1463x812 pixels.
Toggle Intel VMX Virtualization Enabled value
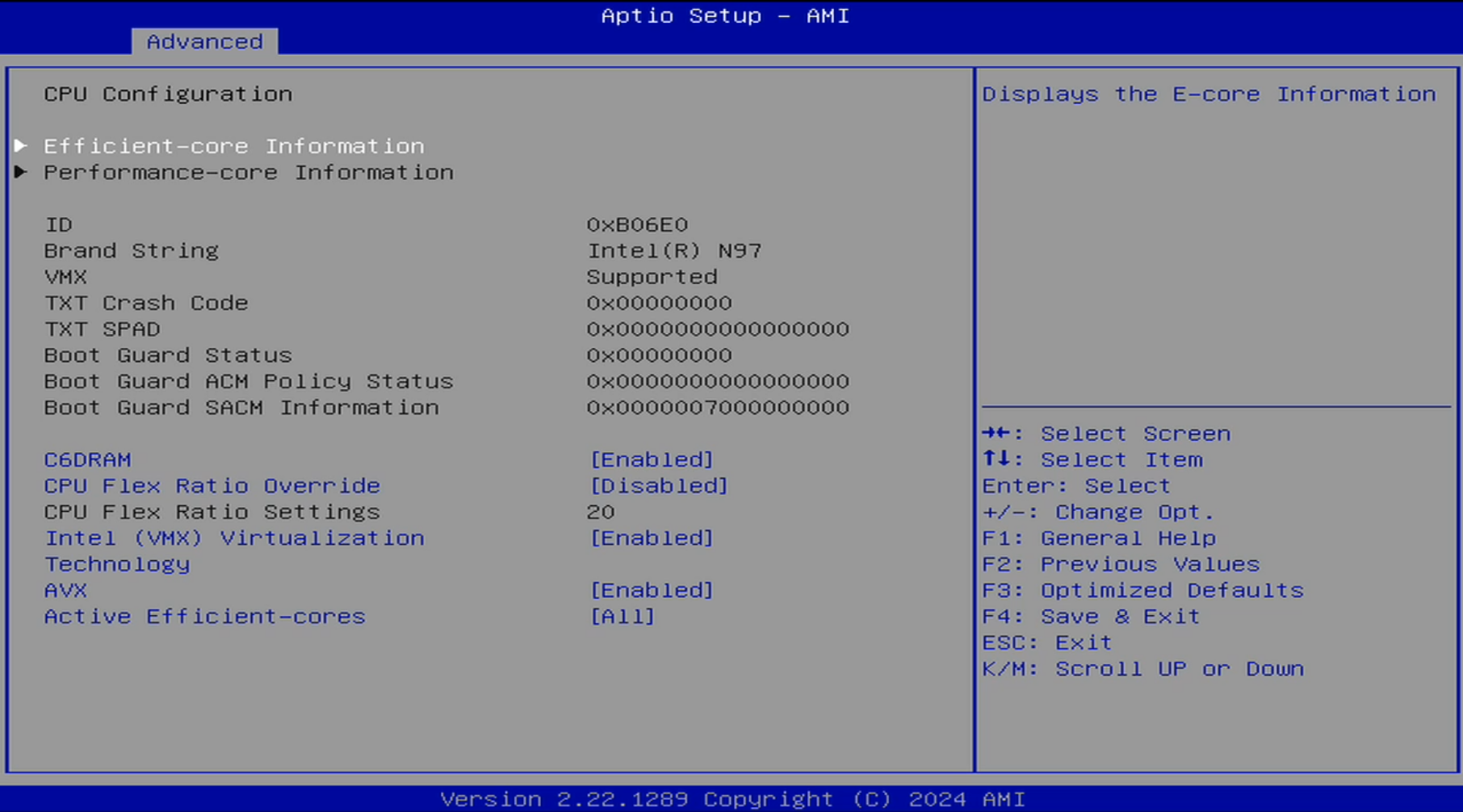652,538
